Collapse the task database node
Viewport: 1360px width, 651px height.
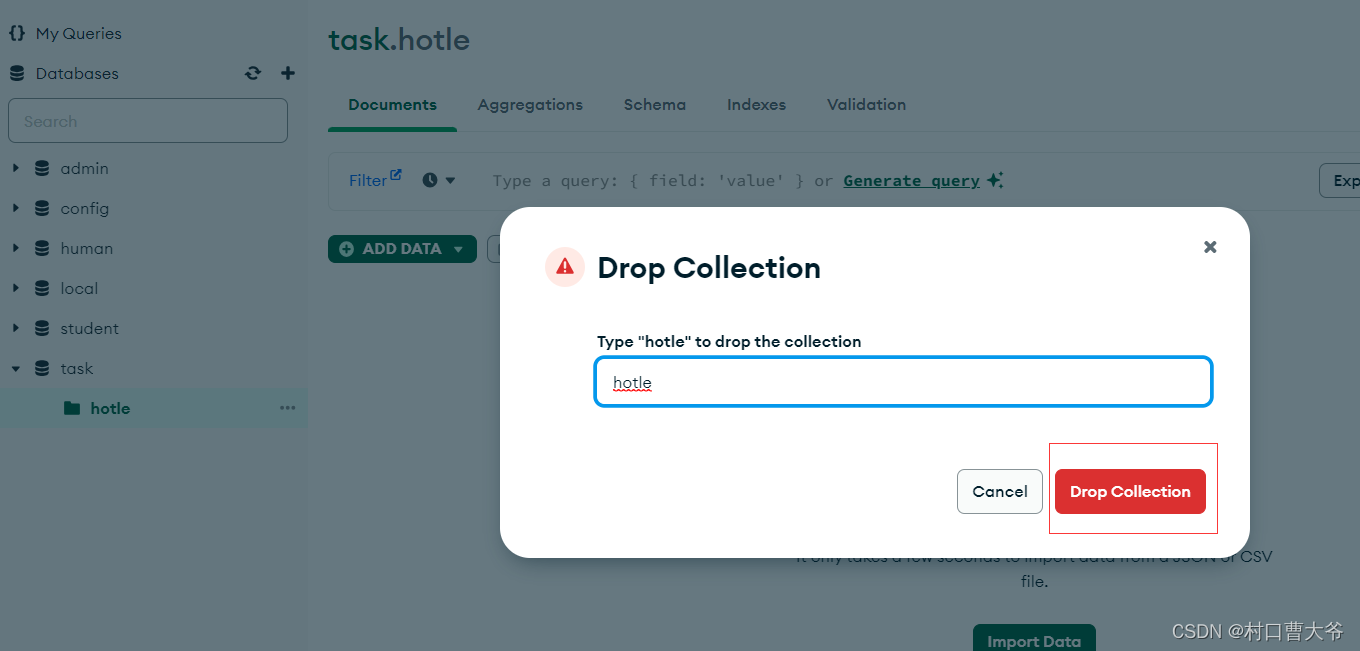[x=16, y=368]
